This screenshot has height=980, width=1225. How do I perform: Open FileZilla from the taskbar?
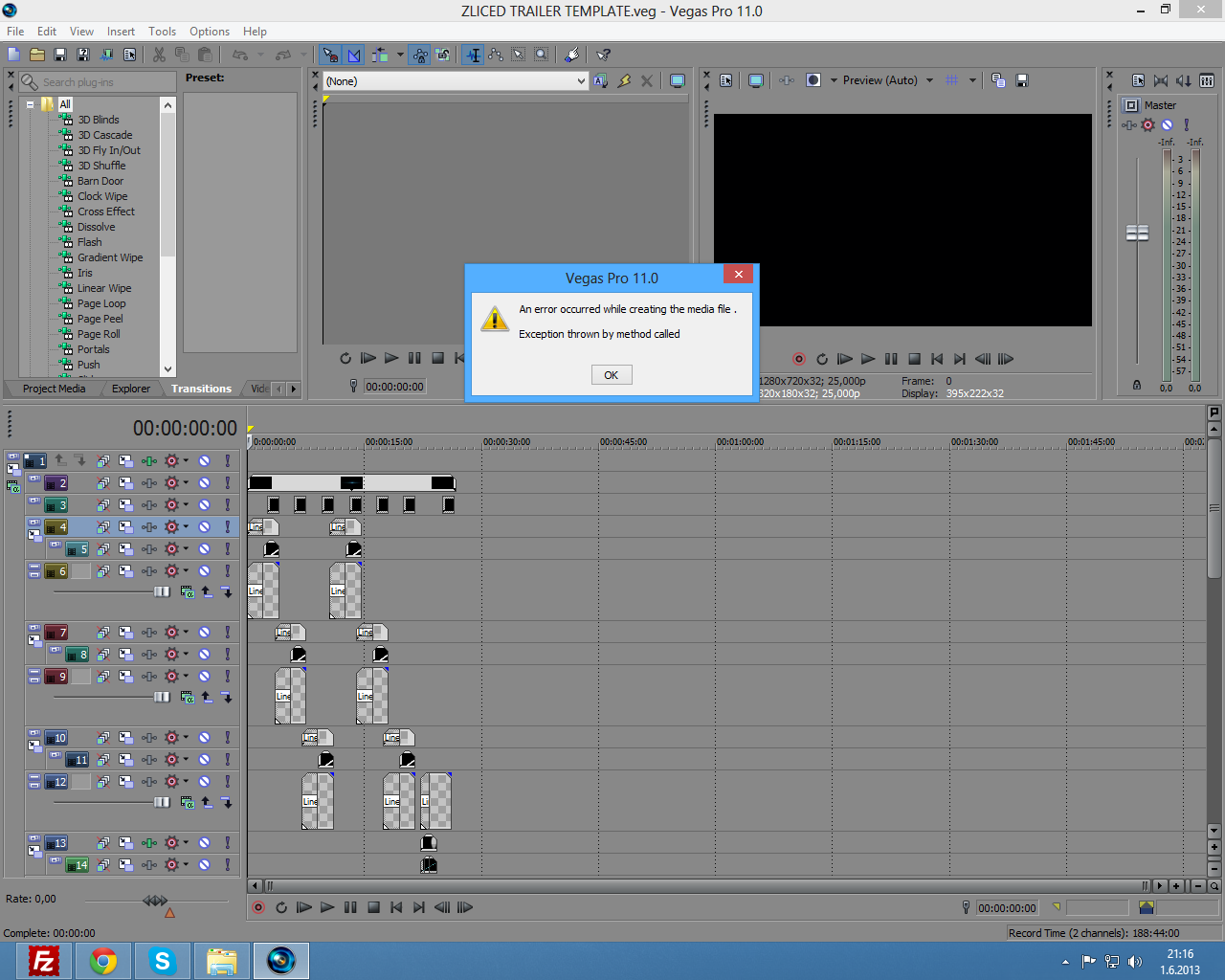pyautogui.click(x=44, y=961)
